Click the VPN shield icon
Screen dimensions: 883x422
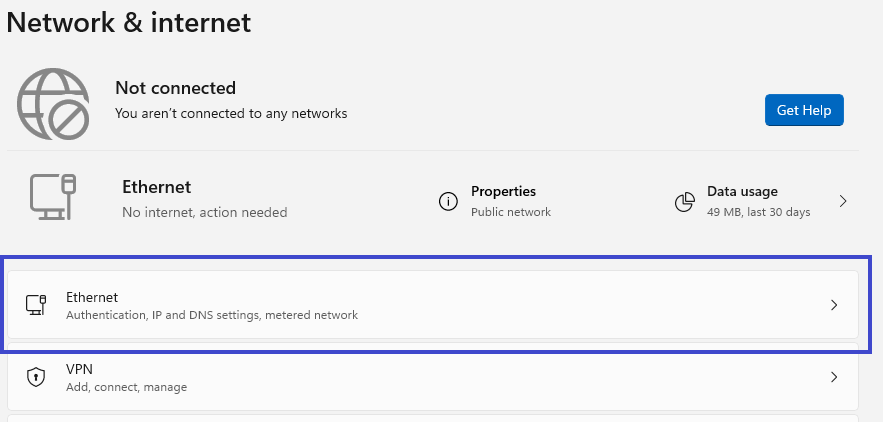36,377
